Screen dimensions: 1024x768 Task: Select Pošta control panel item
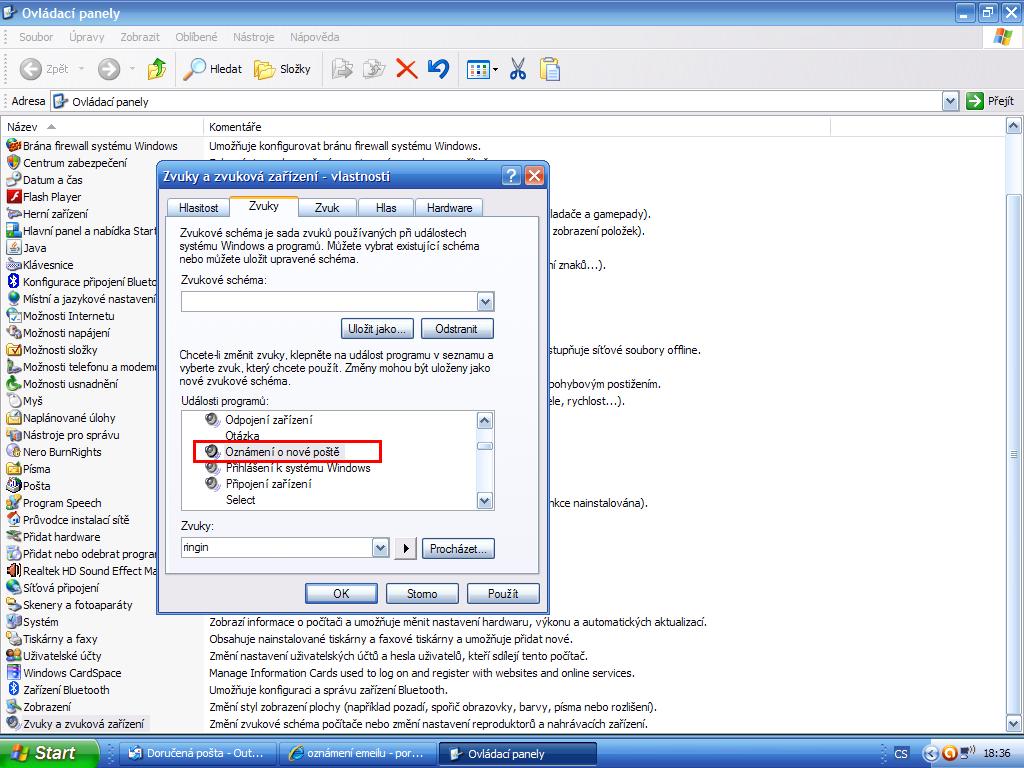[29, 486]
